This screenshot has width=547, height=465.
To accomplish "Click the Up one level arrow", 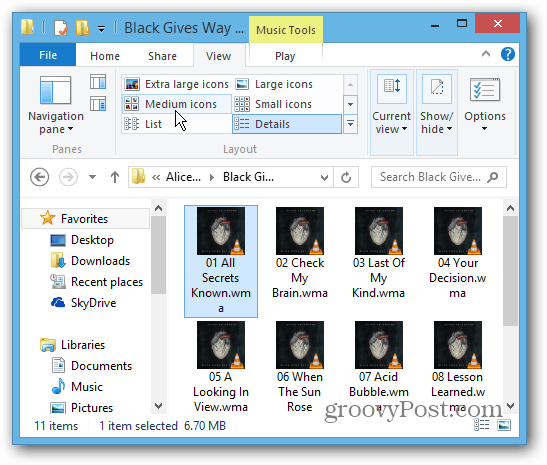I will 115,177.
